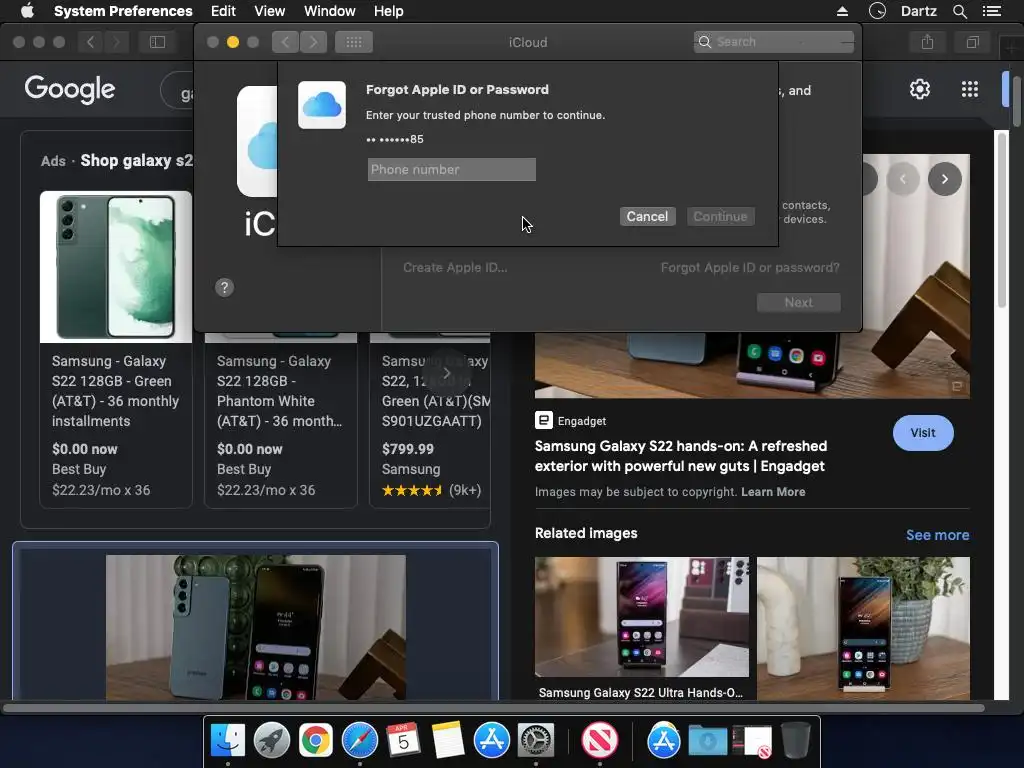
Task: Visit the Engadget page
Action: pos(923,432)
